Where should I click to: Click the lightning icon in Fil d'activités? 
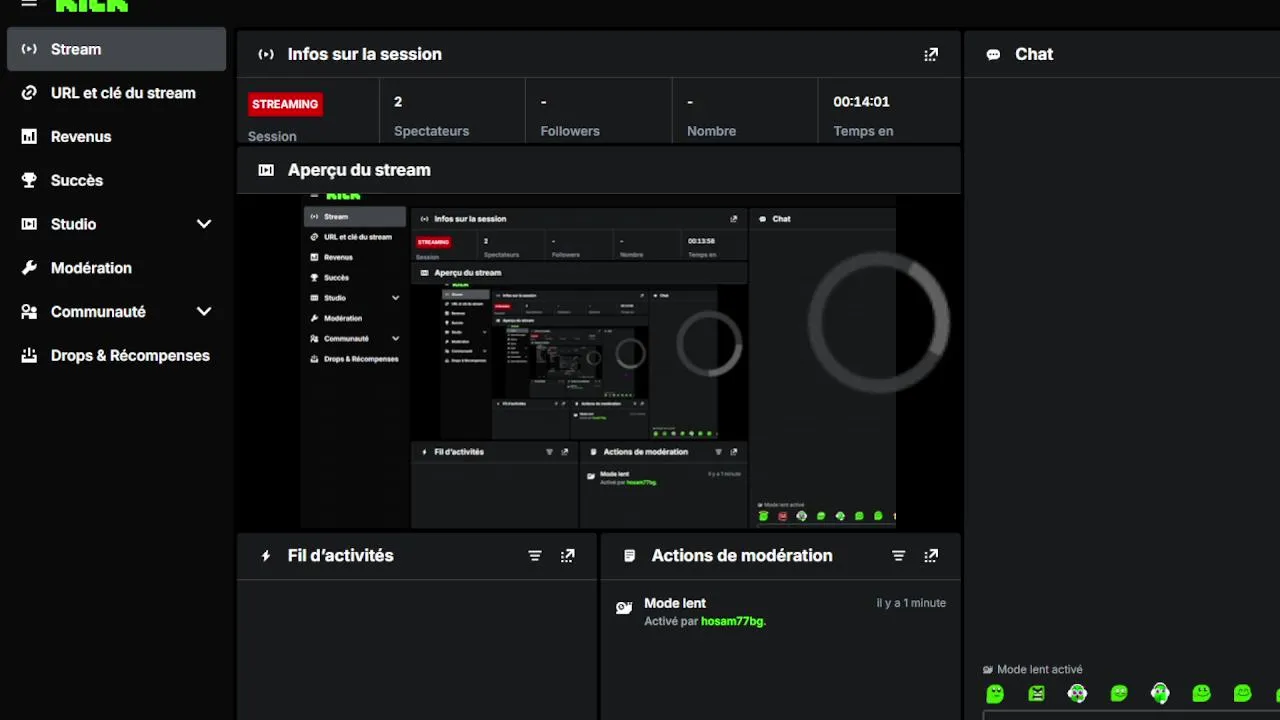[266, 556]
